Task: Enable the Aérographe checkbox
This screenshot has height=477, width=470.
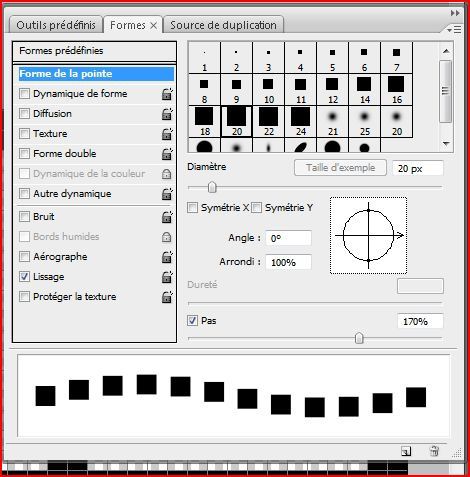Action: [24, 257]
